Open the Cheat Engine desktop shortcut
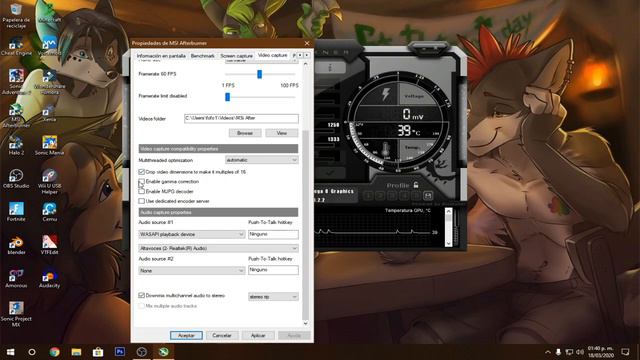This screenshot has height=360, width=640. pyautogui.click(x=16, y=46)
